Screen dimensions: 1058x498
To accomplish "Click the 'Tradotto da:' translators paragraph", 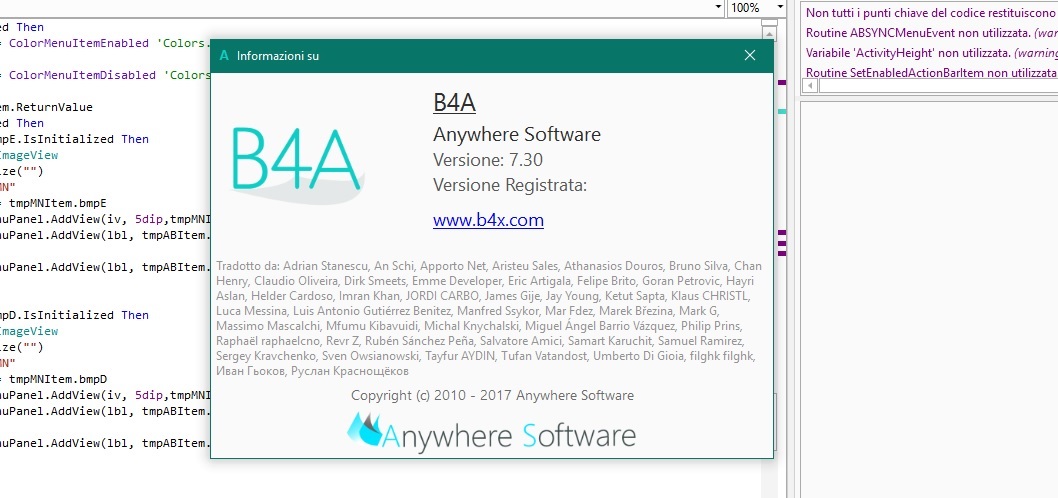I will click(489, 318).
